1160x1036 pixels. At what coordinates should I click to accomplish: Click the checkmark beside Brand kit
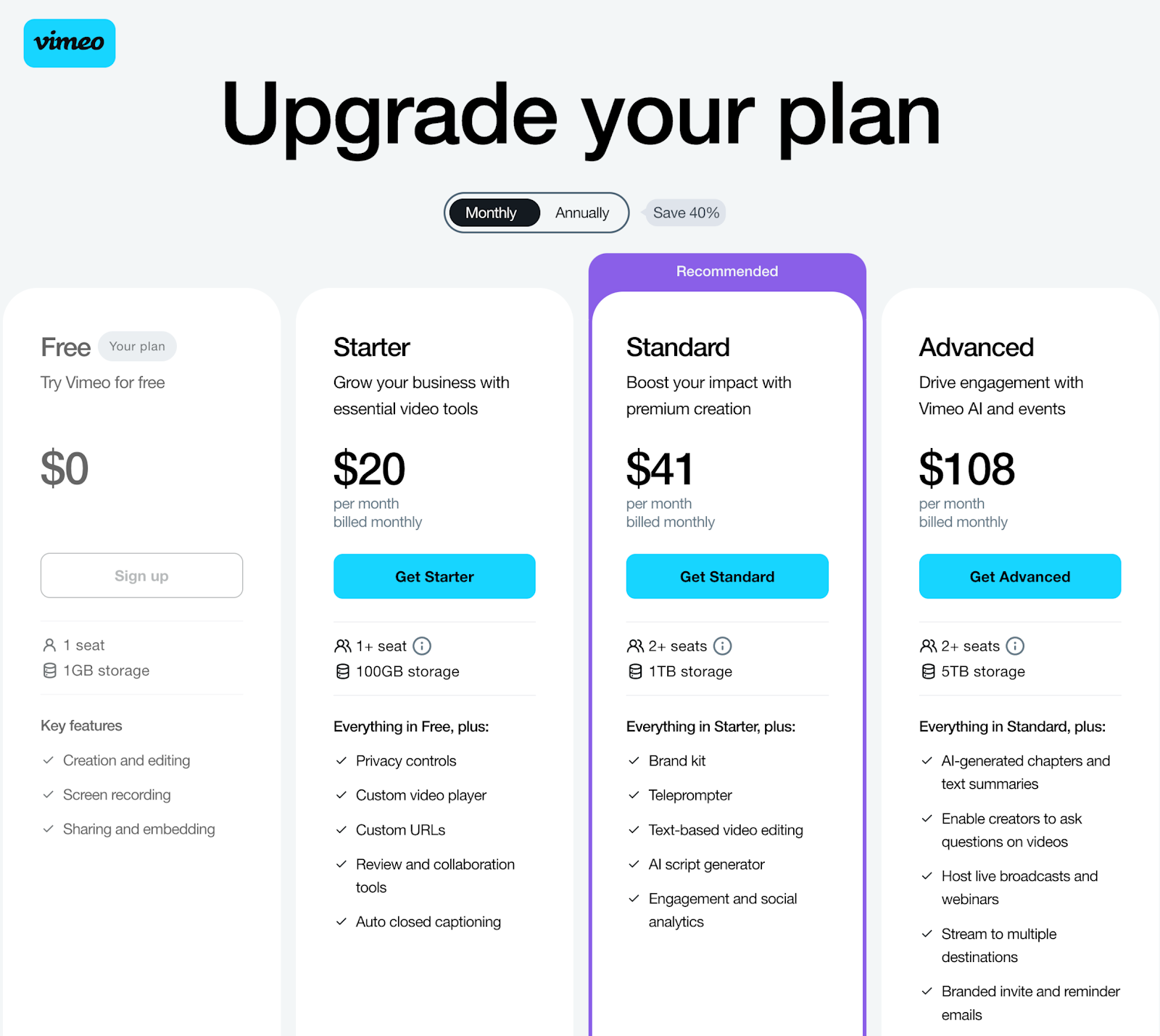point(634,761)
